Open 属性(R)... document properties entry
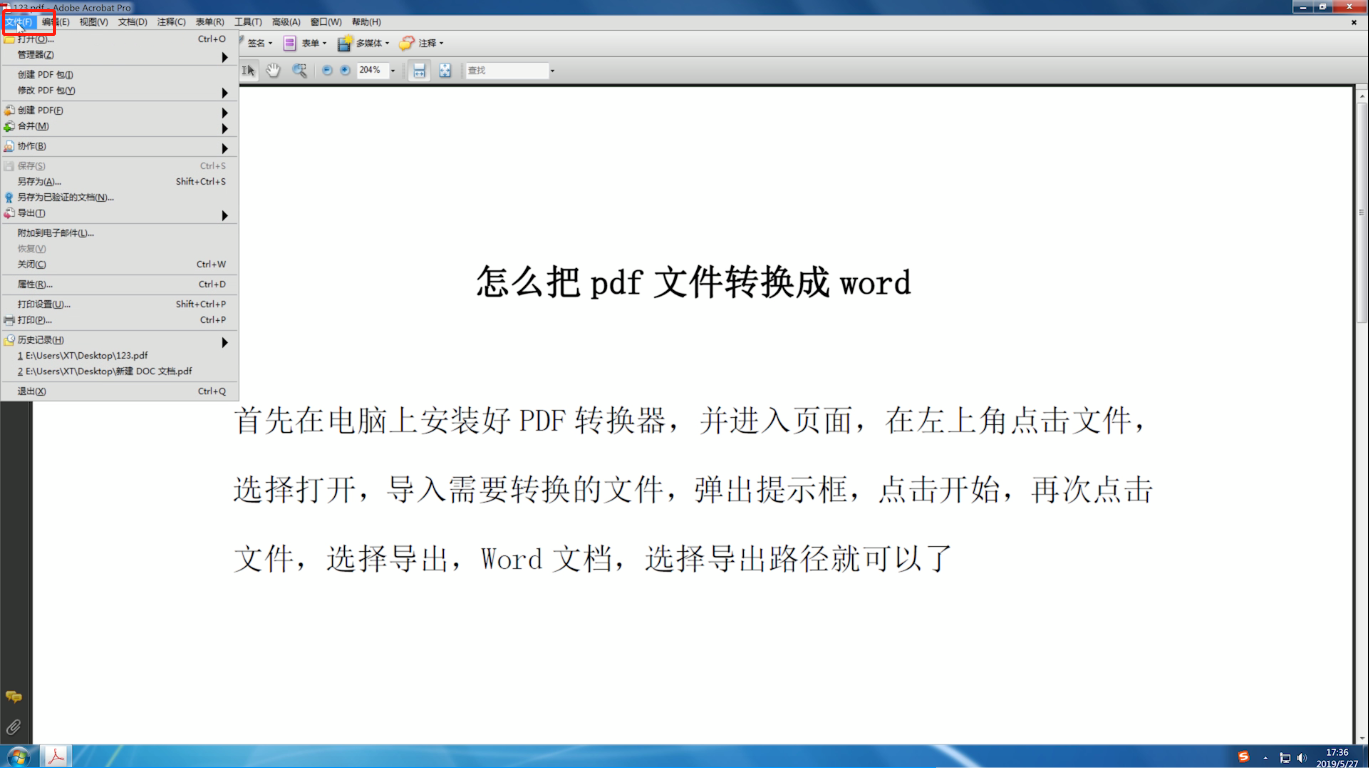 coord(119,285)
